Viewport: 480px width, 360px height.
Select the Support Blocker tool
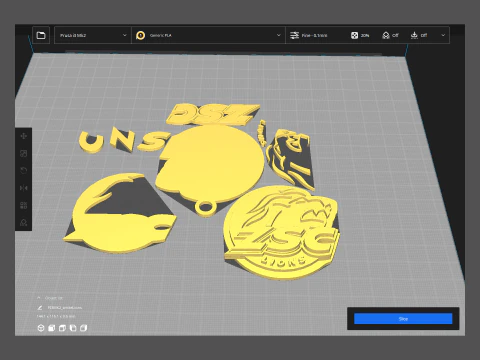[24, 223]
